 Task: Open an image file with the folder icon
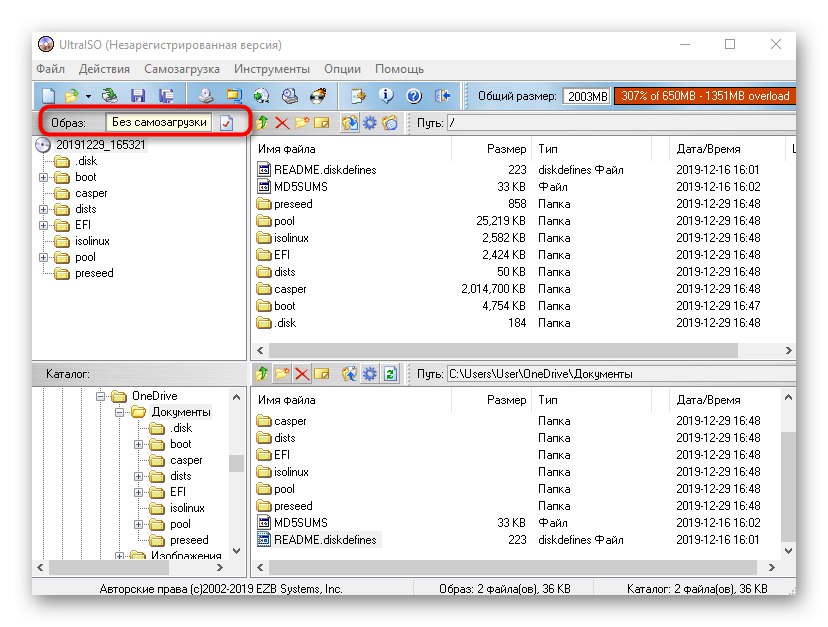(x=71, y=96)
